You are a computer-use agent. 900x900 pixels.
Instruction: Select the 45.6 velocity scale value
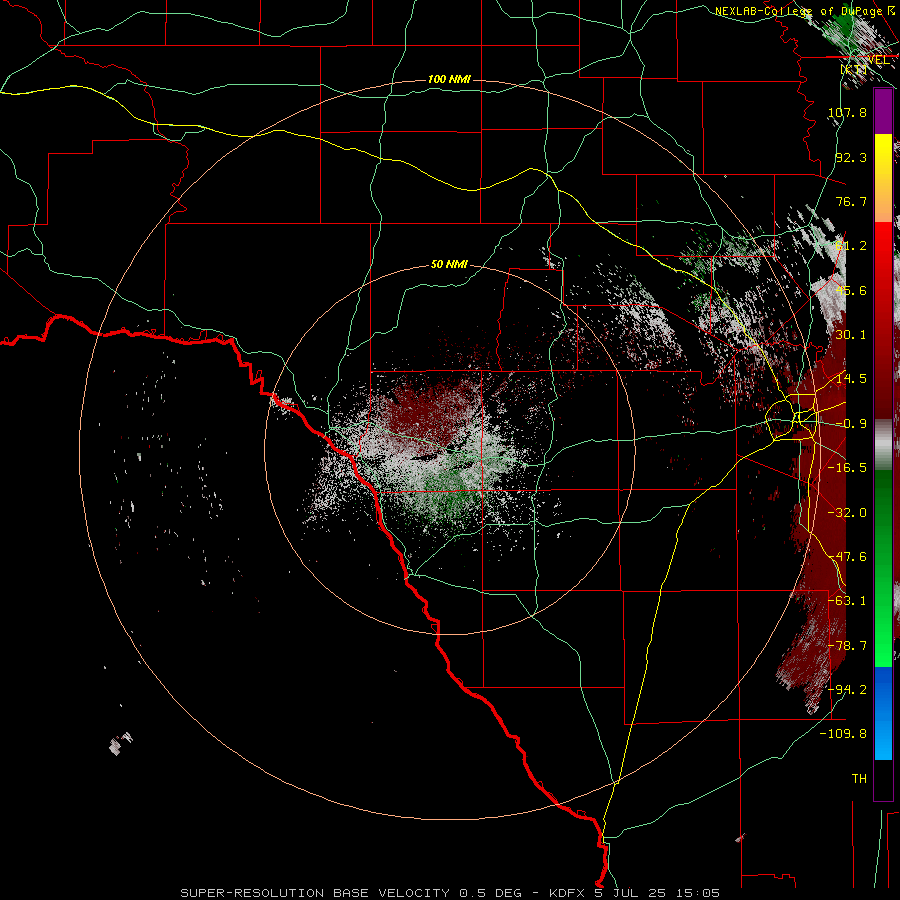(851, 290)
